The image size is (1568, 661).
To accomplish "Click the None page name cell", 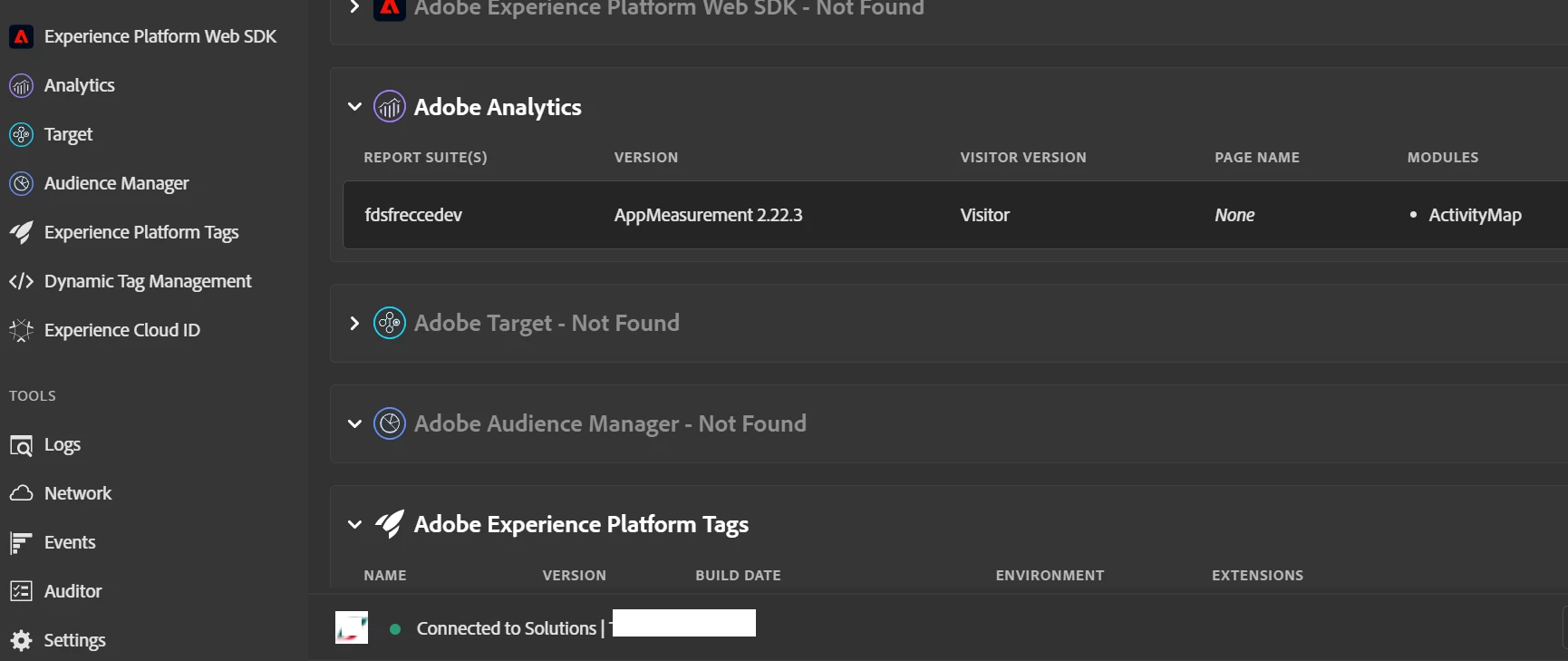I will coord(1234,215).
